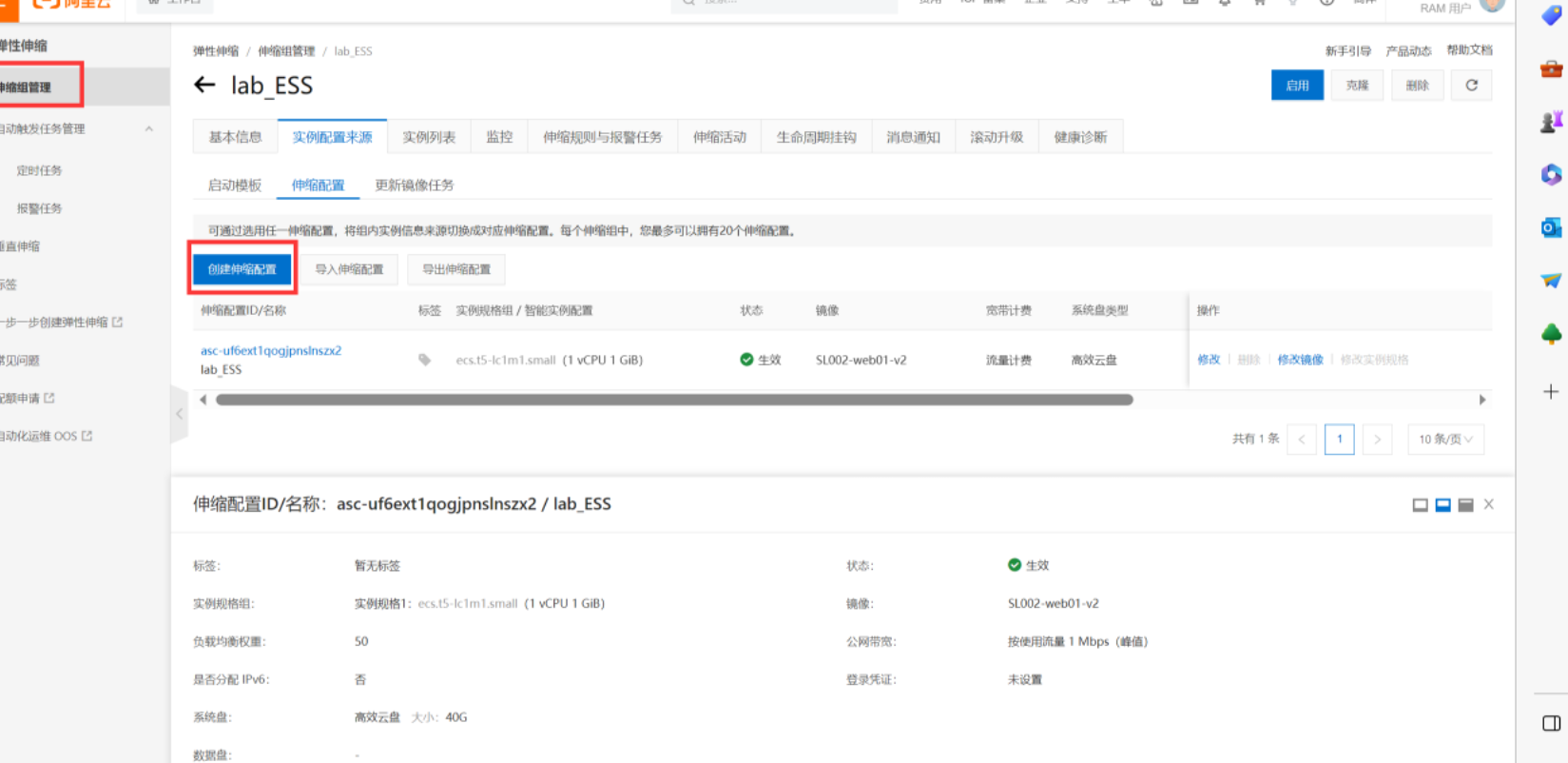Open the asc-uf6ext1qogjpnslnszx2 configuration link
This screenshot has height=763, width=1568.
pos(271,350)
